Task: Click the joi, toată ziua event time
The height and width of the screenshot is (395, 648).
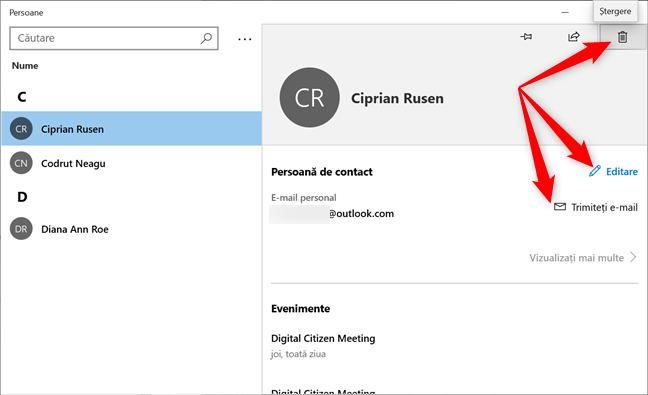Action: point(298,354)
